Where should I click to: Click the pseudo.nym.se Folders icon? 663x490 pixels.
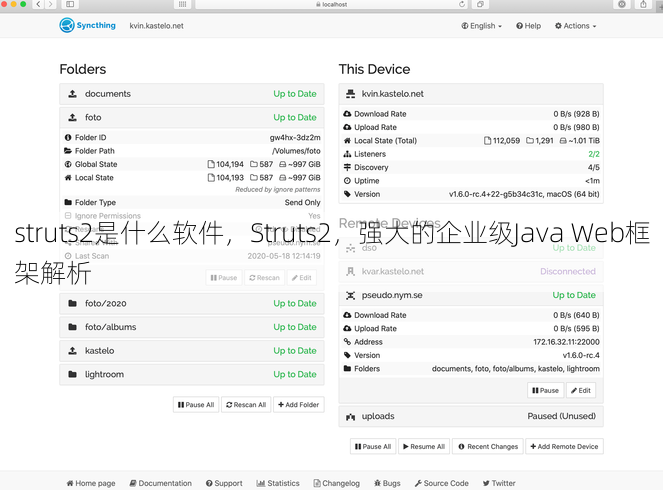(347, 369)
